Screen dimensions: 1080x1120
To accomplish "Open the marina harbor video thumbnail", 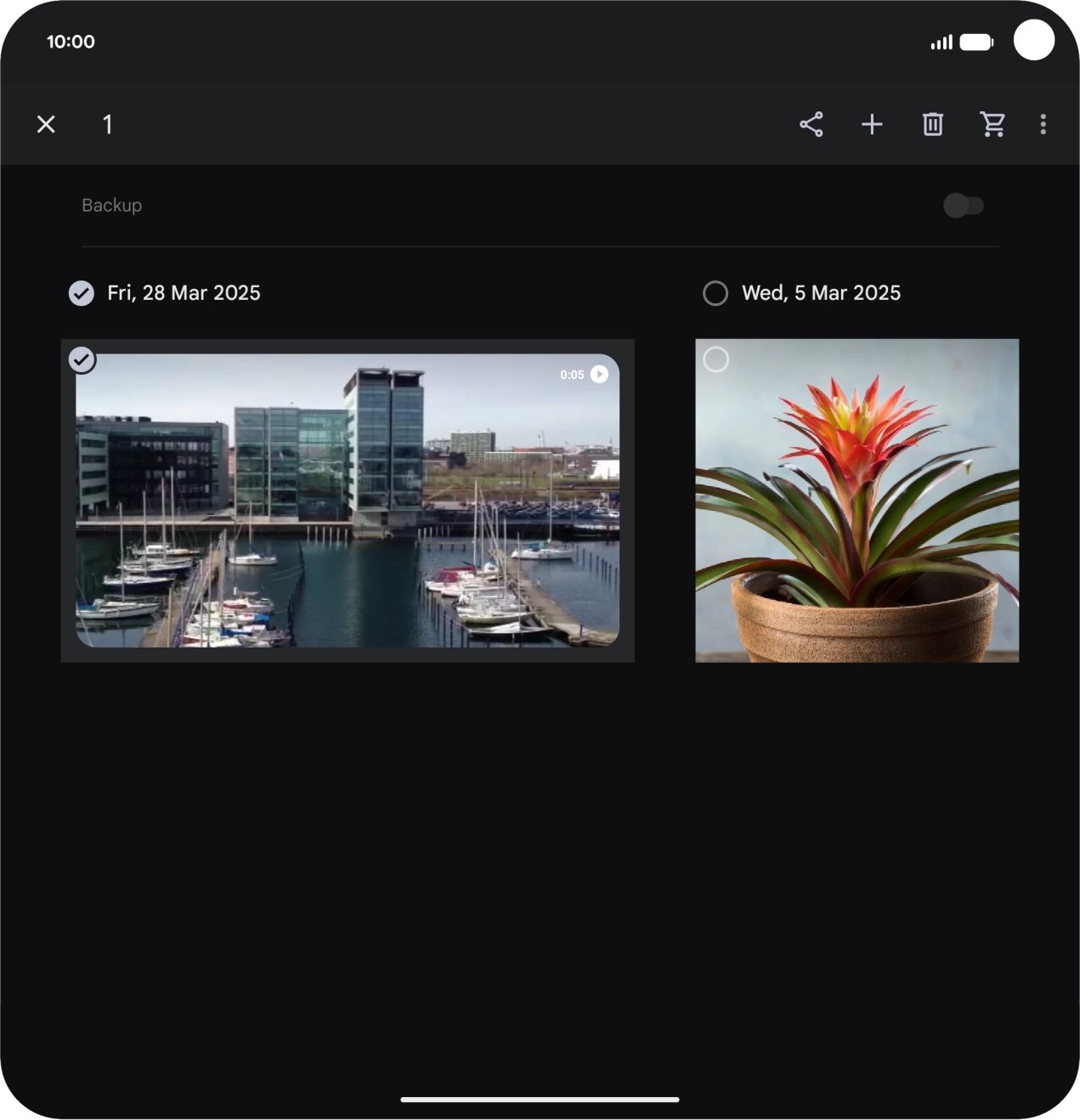I will 348,501.
